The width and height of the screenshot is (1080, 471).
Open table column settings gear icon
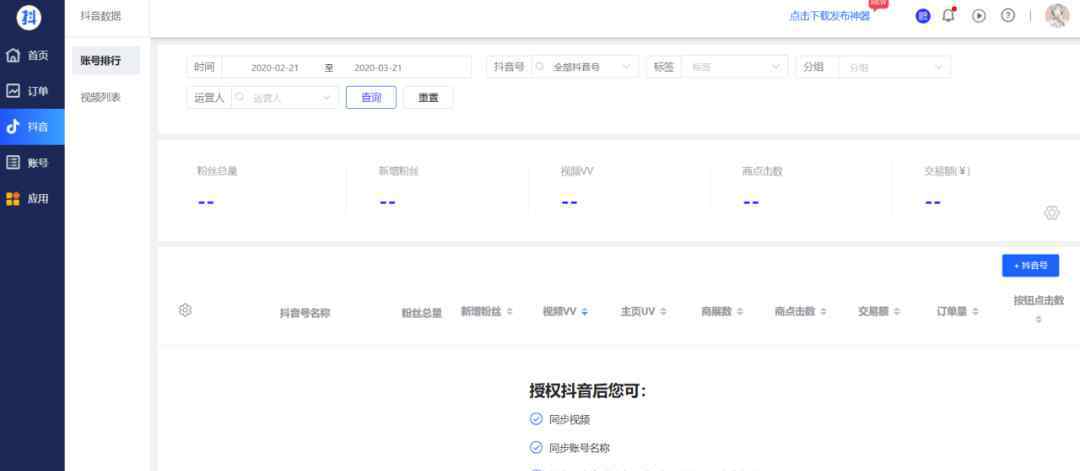185,311
